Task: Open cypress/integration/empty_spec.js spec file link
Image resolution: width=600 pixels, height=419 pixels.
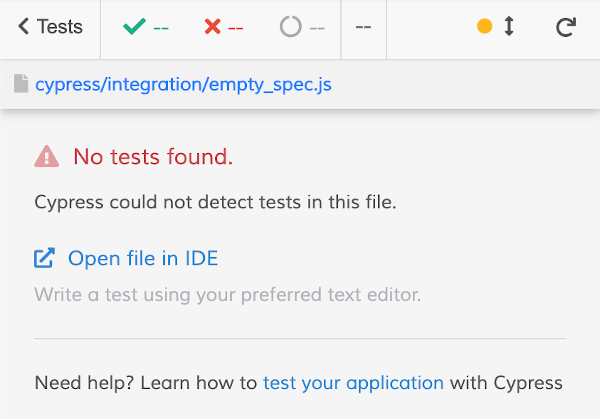Action: (183, 85)
